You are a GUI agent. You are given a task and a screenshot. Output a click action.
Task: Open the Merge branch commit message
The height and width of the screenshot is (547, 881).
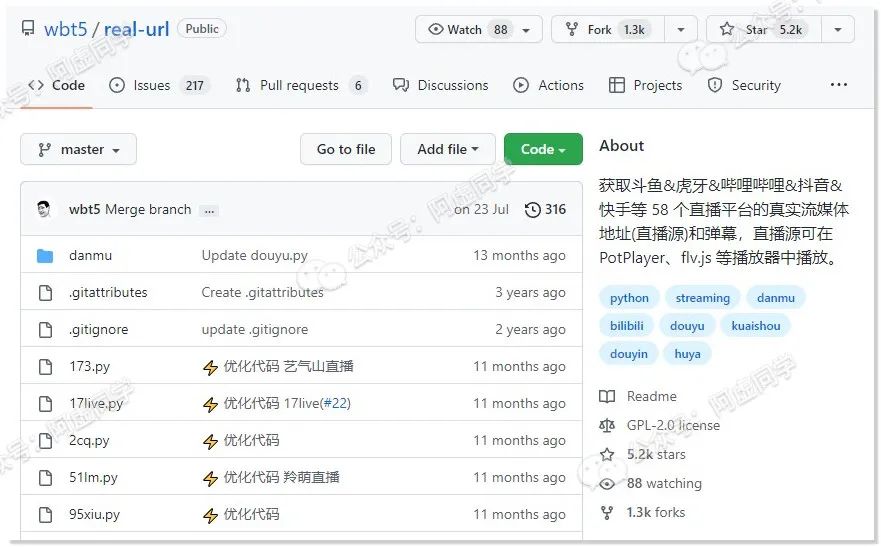148,209
